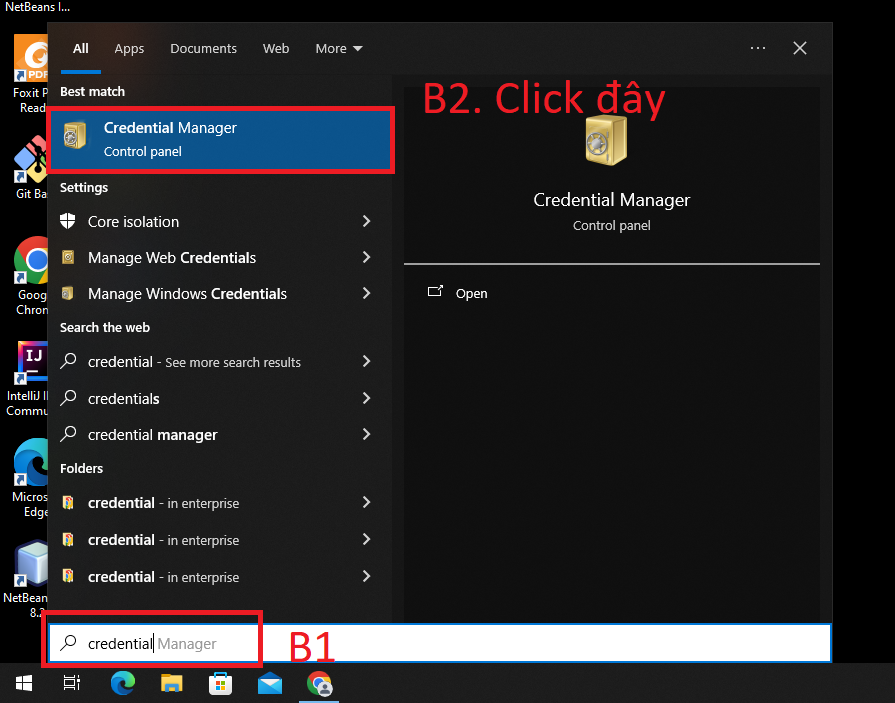Click the large Credential Manager safe icon
This screenshot has width=895, height=703.
click(605, 140)
